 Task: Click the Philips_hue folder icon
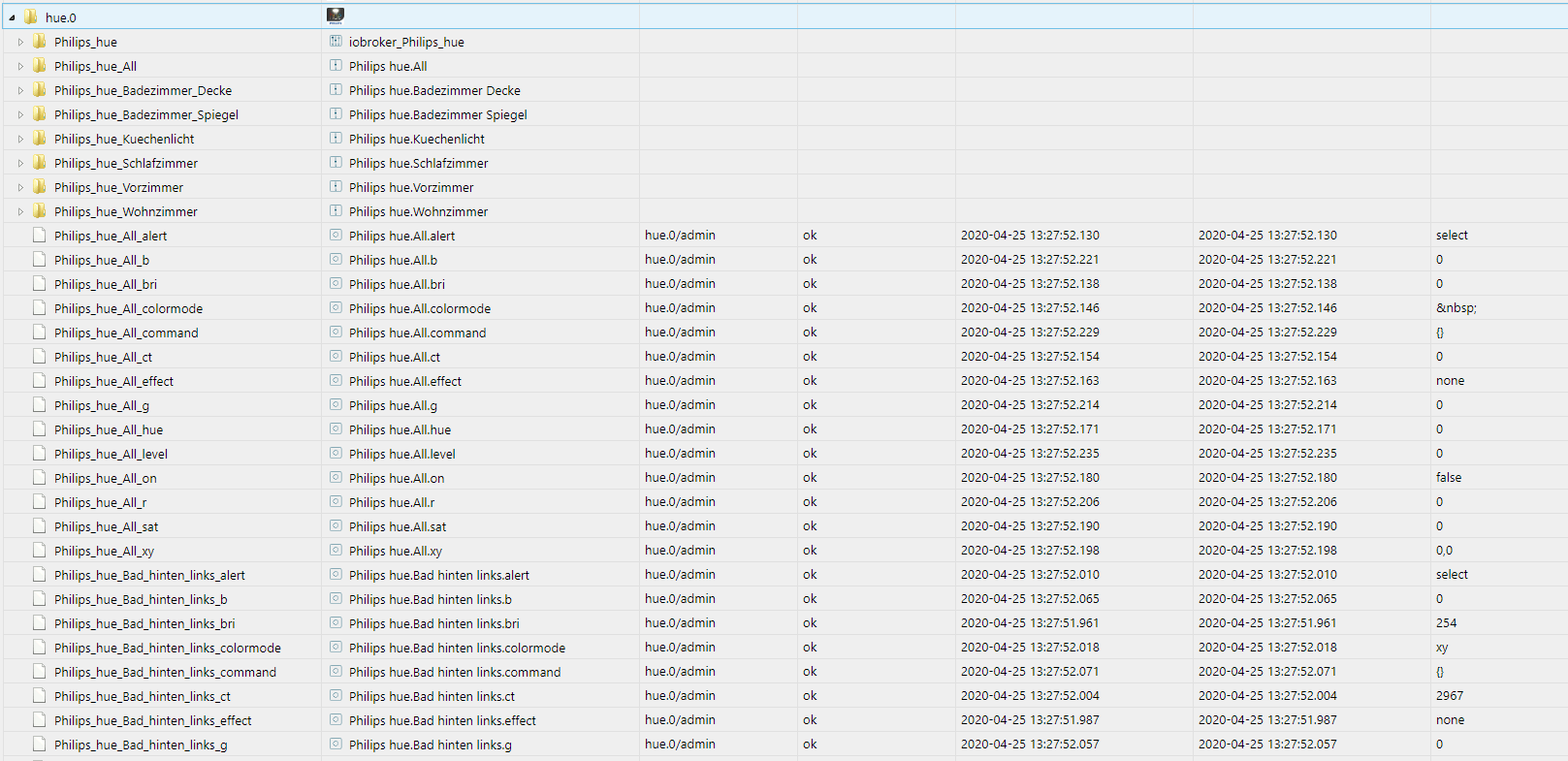(x=40, y=41)
